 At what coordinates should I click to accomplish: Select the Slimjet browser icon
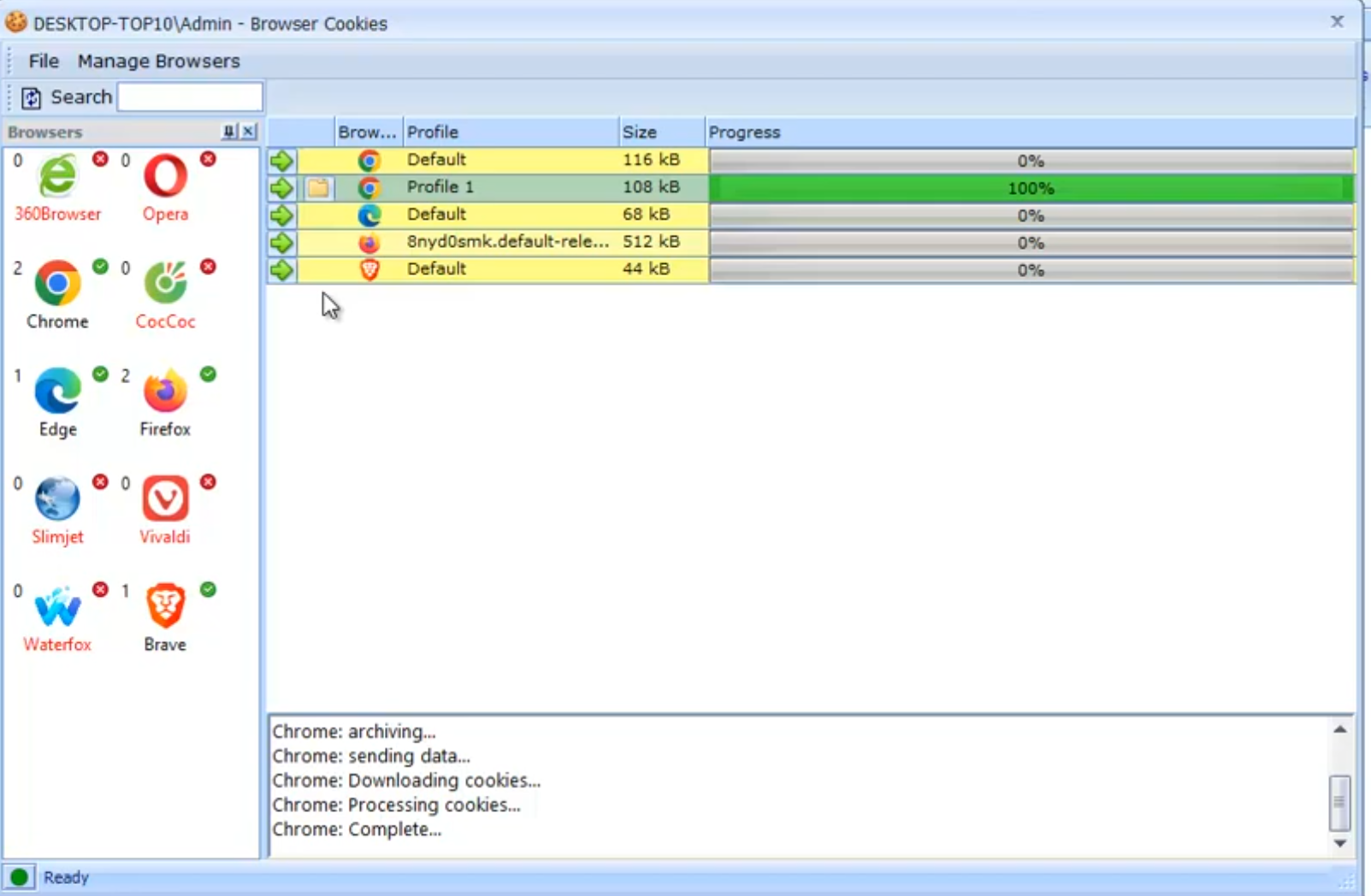pyautogui.click(x=57, y=498)
